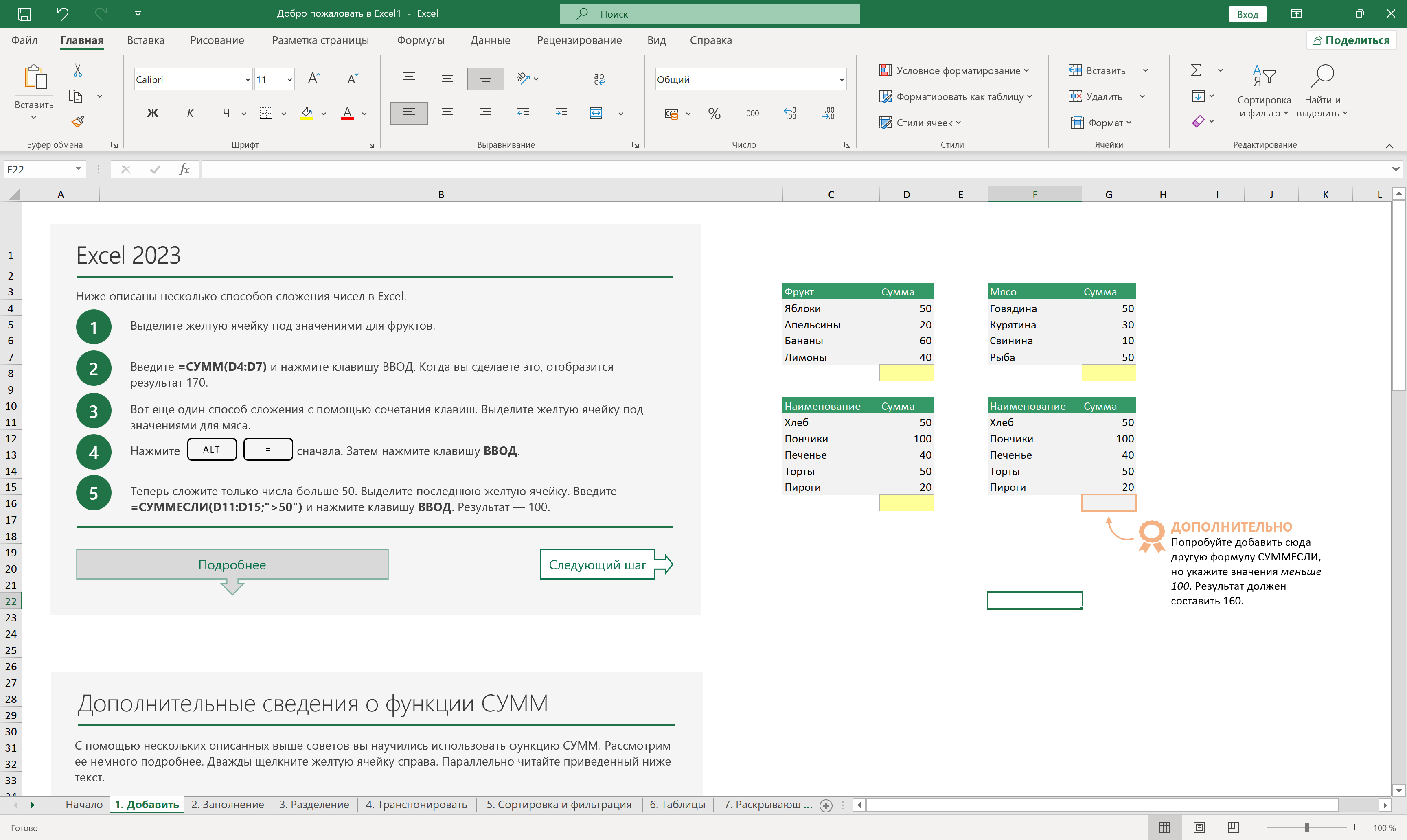The image size is (1407, 840).
Task: Center text horizontally
Action: pos(447,113)
